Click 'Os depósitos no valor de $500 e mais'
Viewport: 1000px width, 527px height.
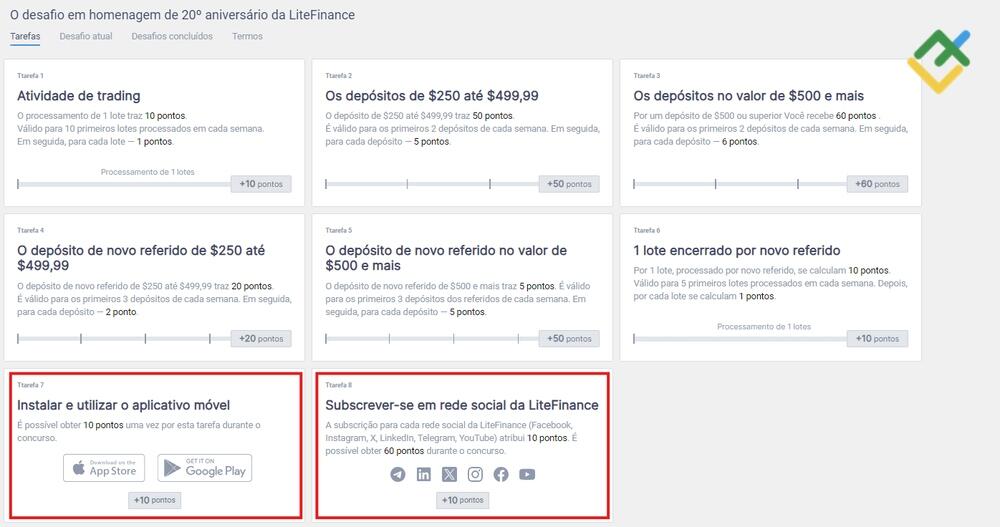pos(749,96)
